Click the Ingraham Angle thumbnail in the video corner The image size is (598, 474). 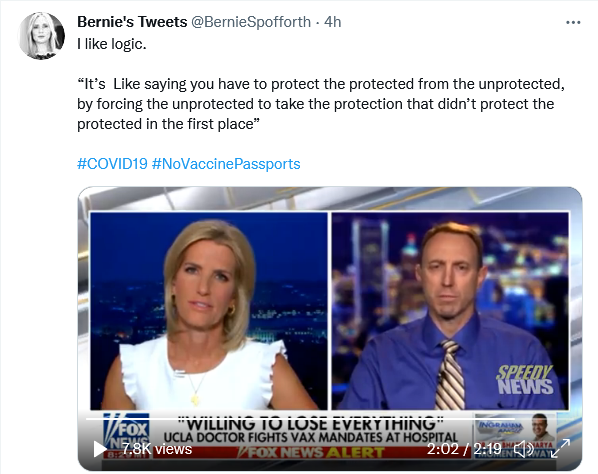[x=515, y=435]
